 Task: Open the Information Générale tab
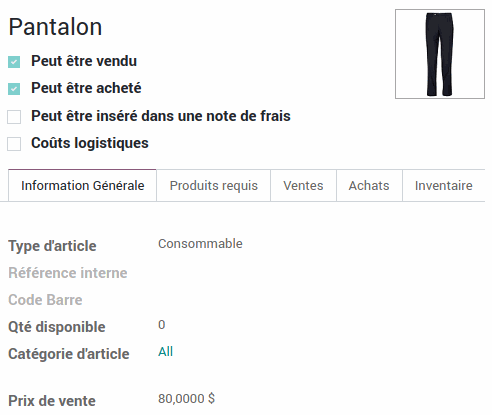coord(82,186)
